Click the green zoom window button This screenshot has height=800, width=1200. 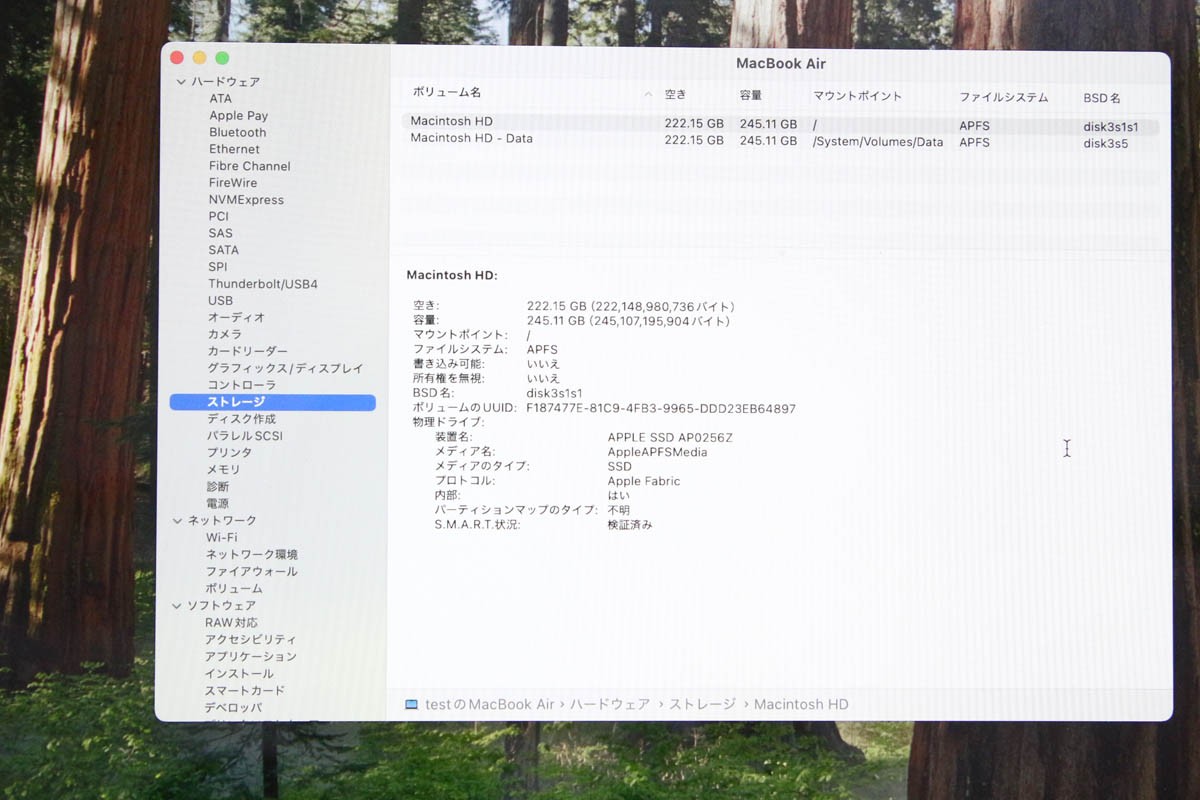(222, 58)
